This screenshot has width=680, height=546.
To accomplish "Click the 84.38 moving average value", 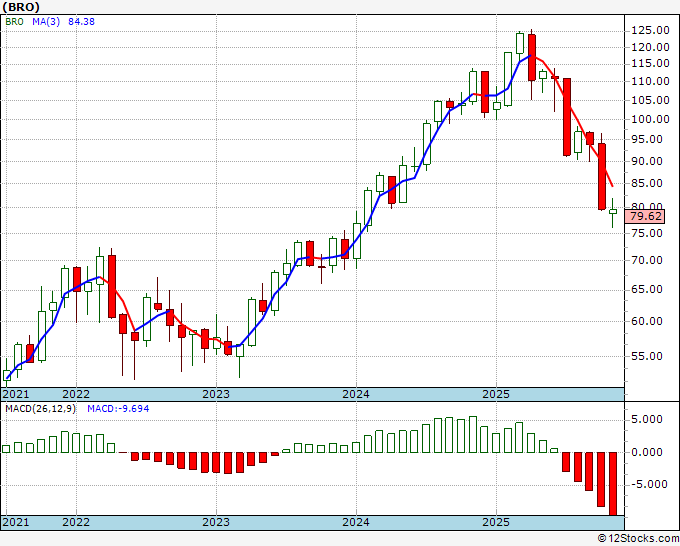I will pos(81,22).
